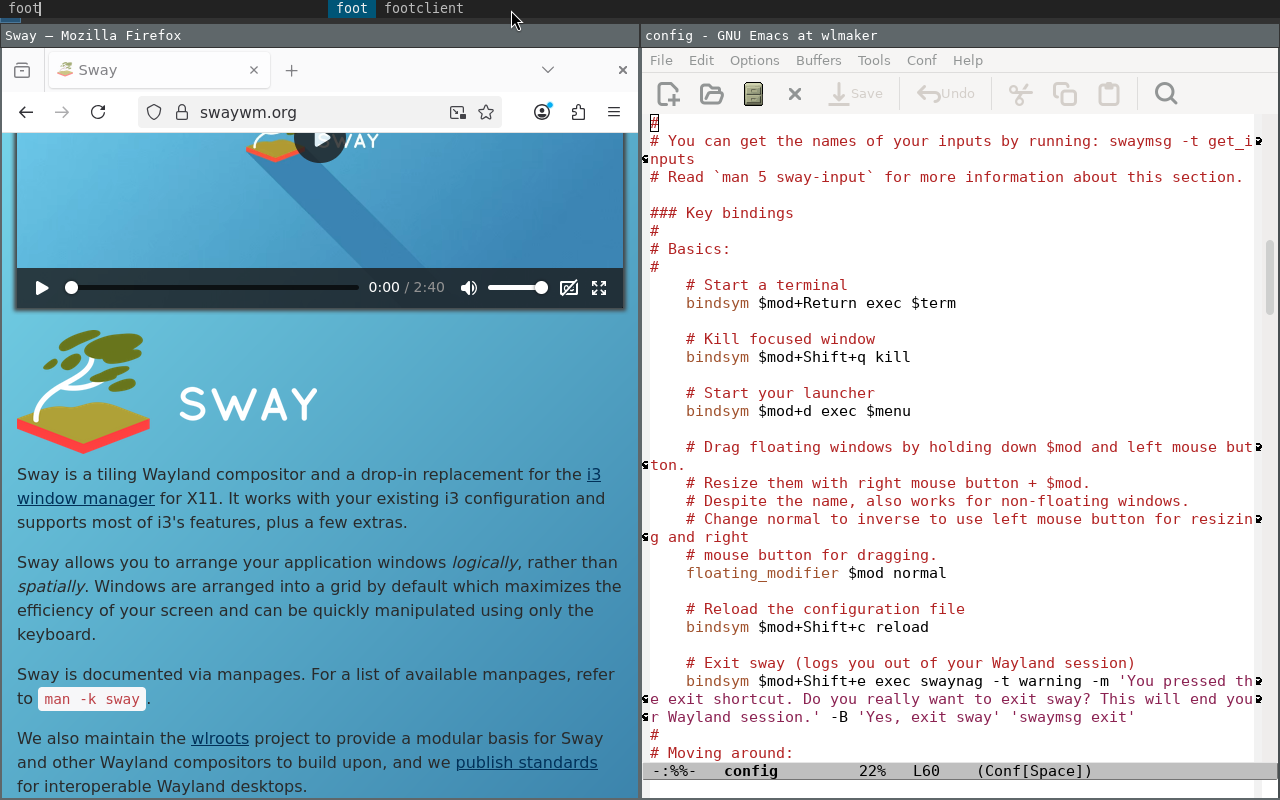Open a file with Emacs folder icon

[x=711, y=94]
